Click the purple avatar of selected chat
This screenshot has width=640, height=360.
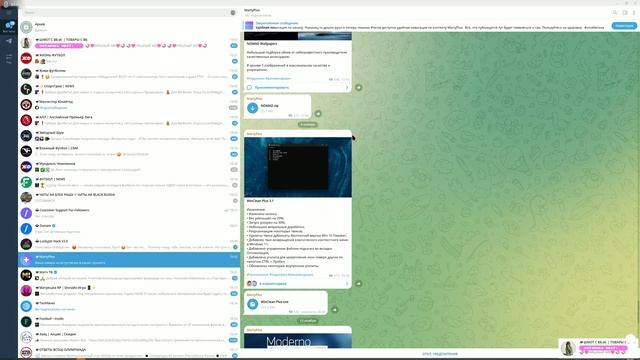click(26, 260)
